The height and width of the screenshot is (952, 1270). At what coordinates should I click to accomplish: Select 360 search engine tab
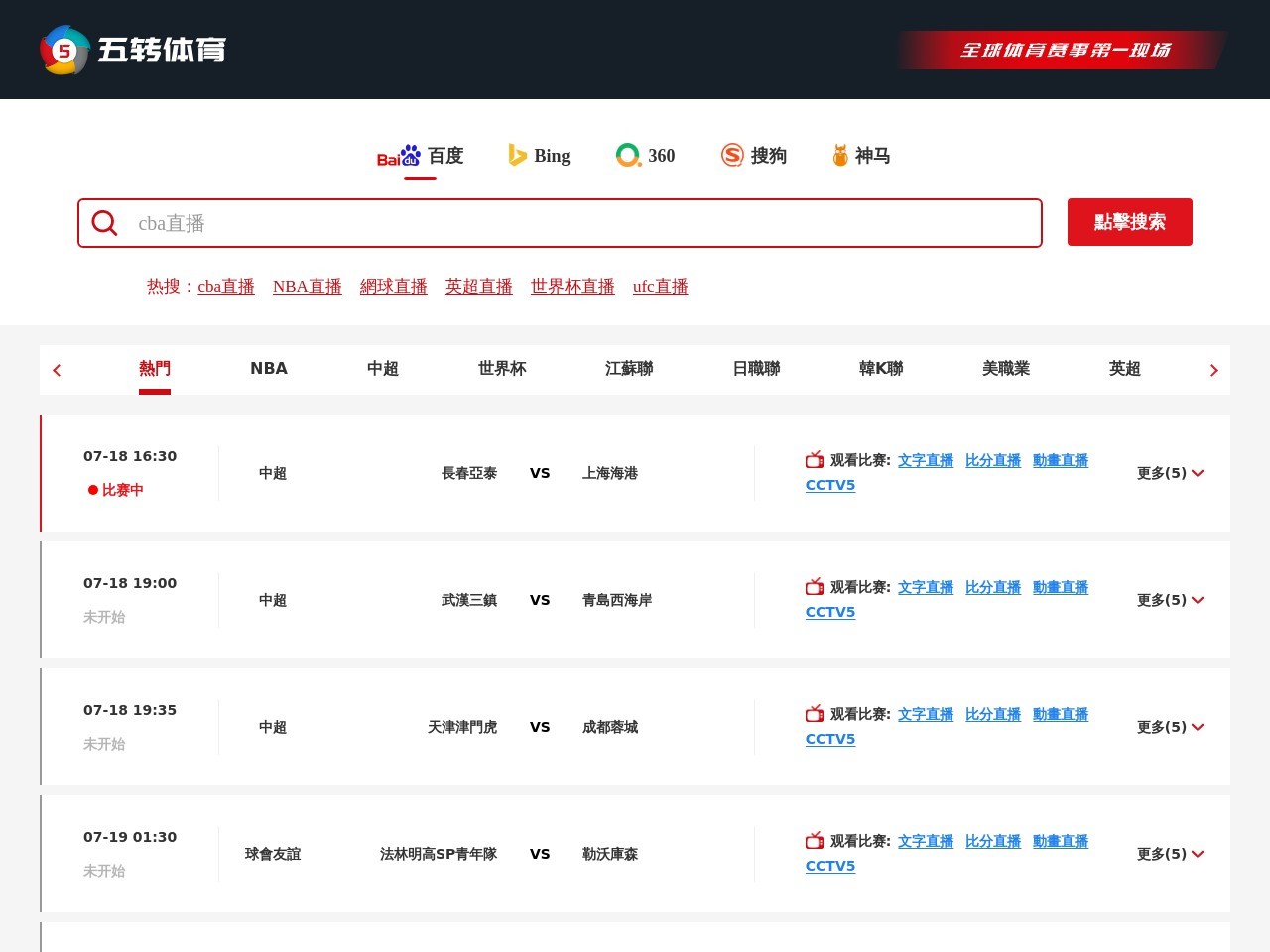coord(645,156)
